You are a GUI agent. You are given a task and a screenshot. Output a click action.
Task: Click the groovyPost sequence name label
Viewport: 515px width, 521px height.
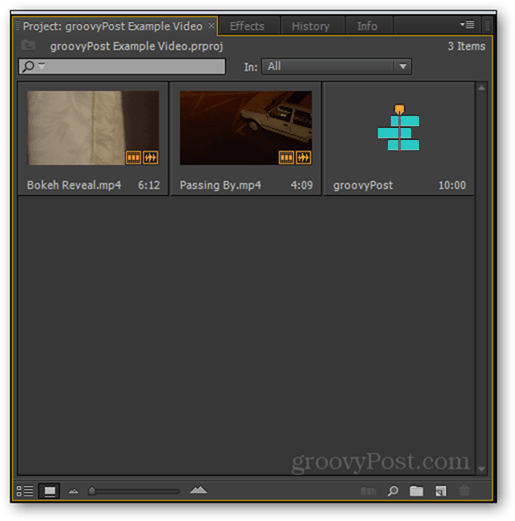[363, 185]
